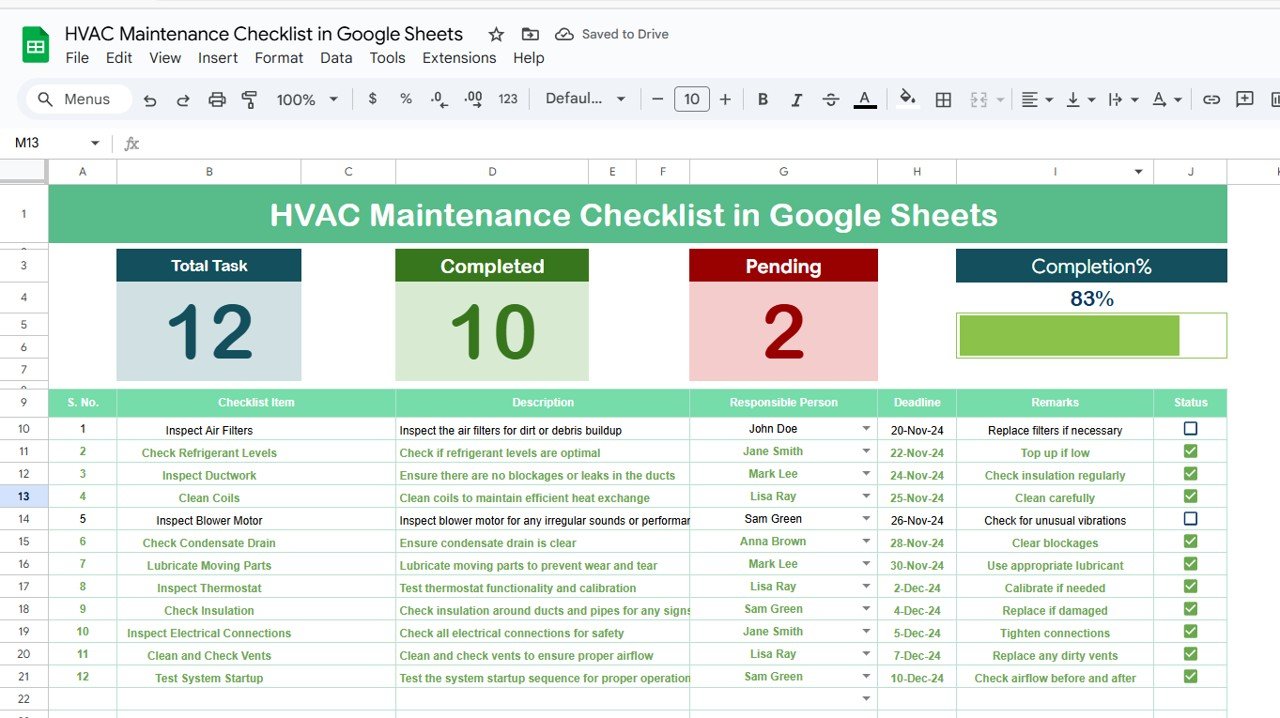The width and height of the screenshot is (1280, 718).
Task: Redo the last undone action
Action: [183, 99]
